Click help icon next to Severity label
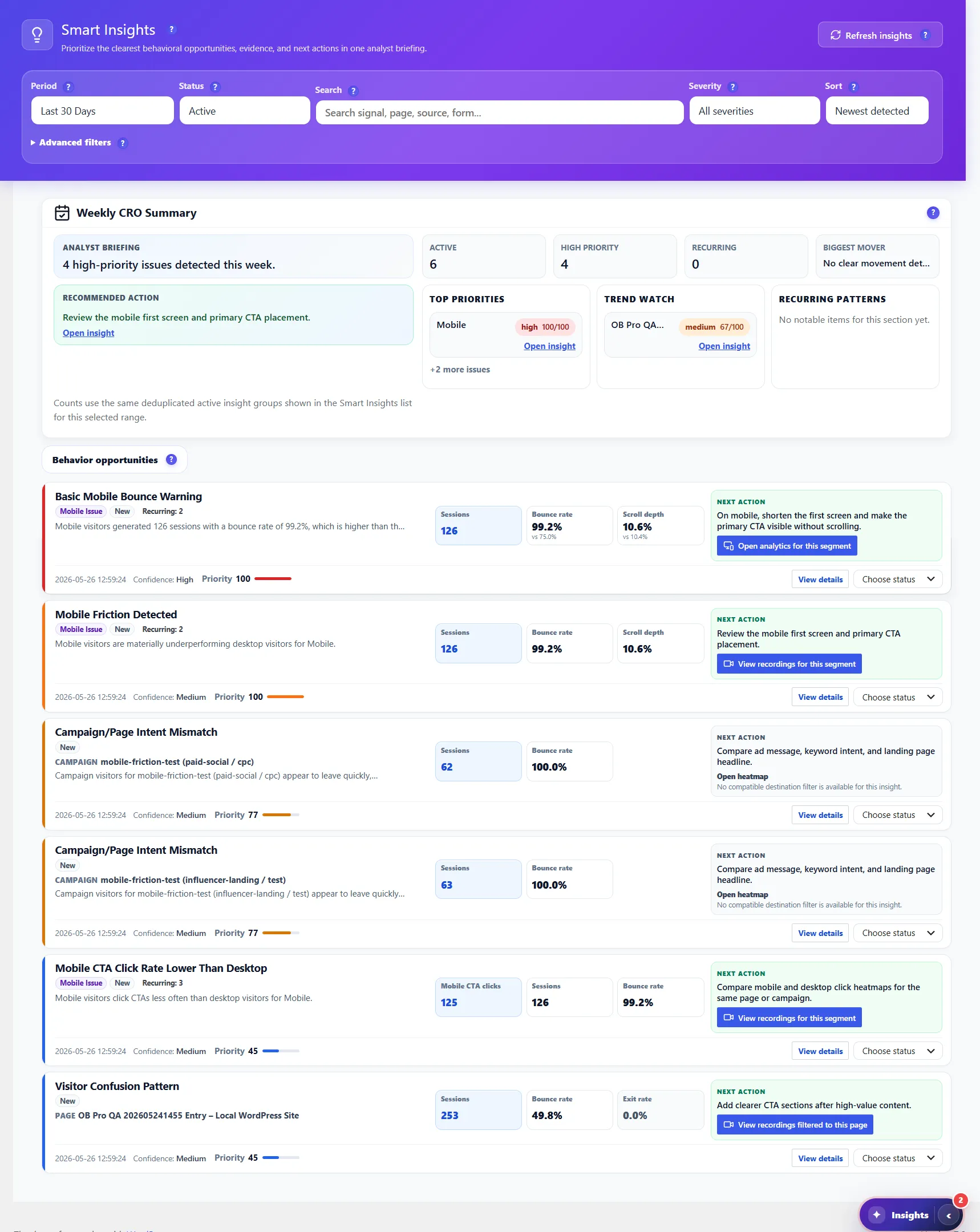Image resolution: width=980 pixels, height=1232 pixels. pos(732,87)
